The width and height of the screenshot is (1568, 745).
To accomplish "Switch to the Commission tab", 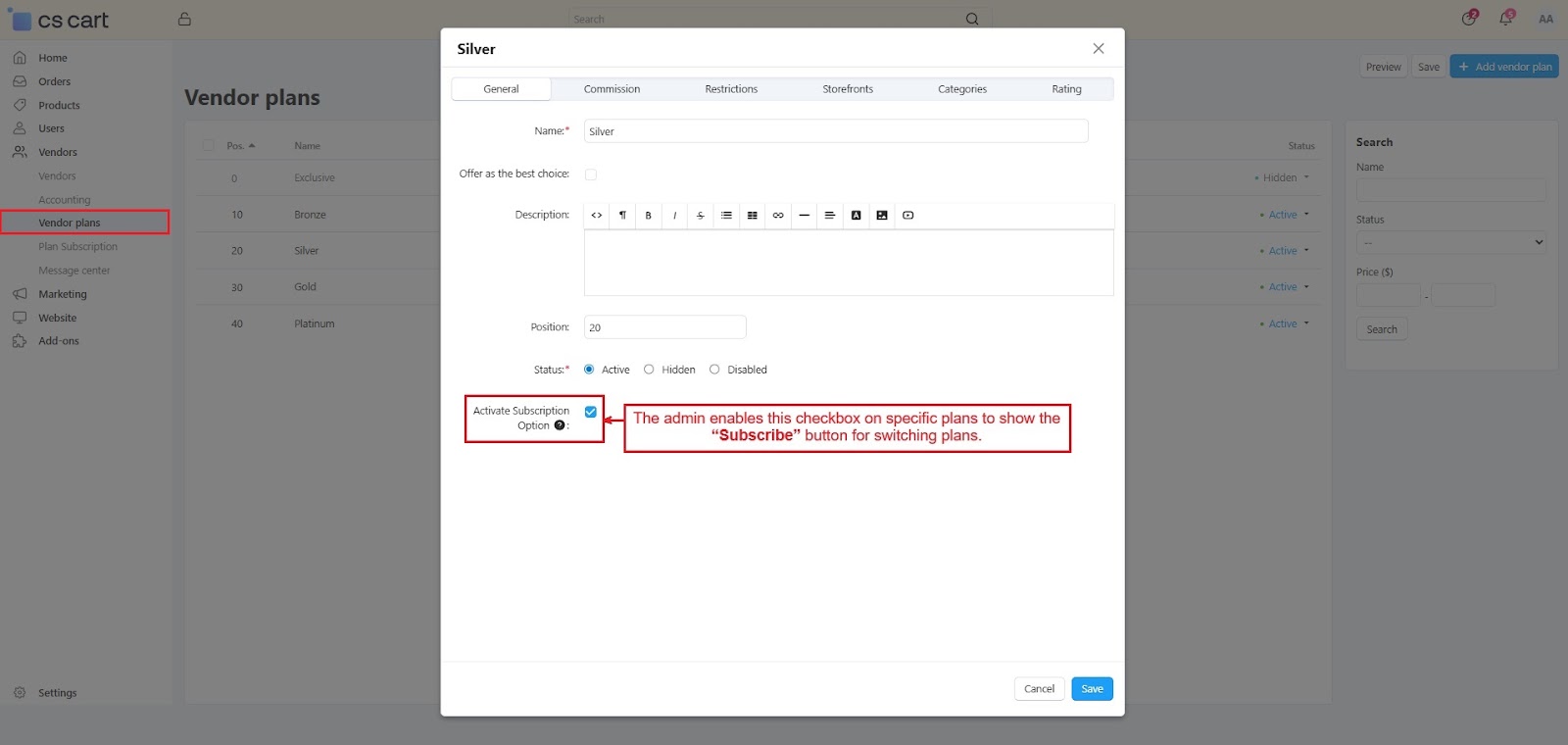I will point(612,89).
